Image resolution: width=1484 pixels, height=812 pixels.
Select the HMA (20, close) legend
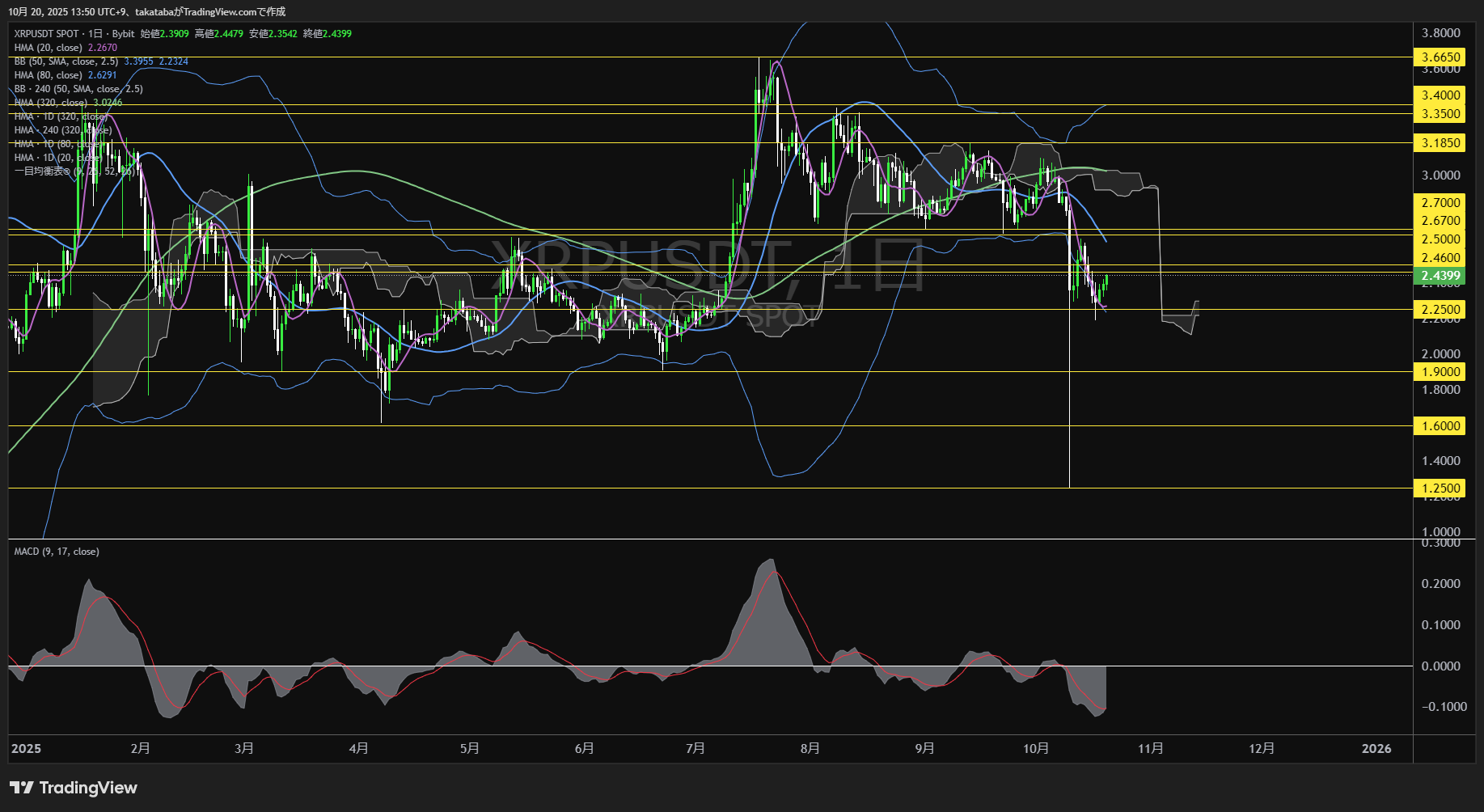[x=49, y=48]
